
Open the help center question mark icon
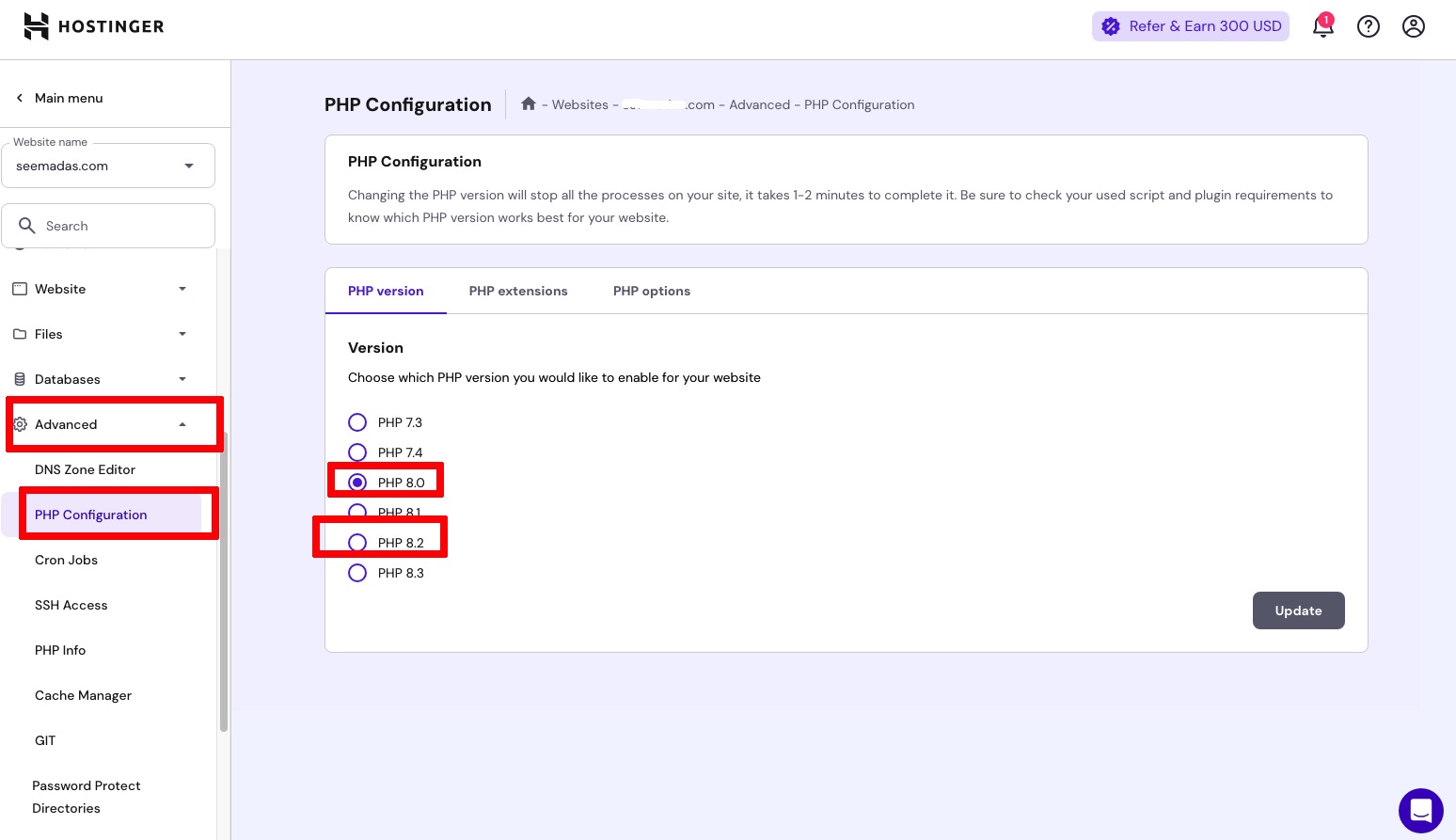(x=1368, y=26)
